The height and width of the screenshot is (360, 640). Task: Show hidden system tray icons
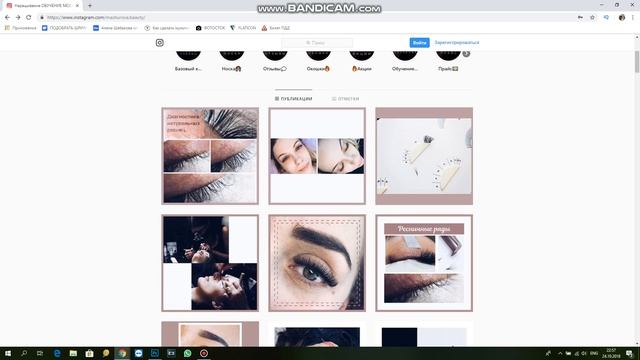[560, 353]
